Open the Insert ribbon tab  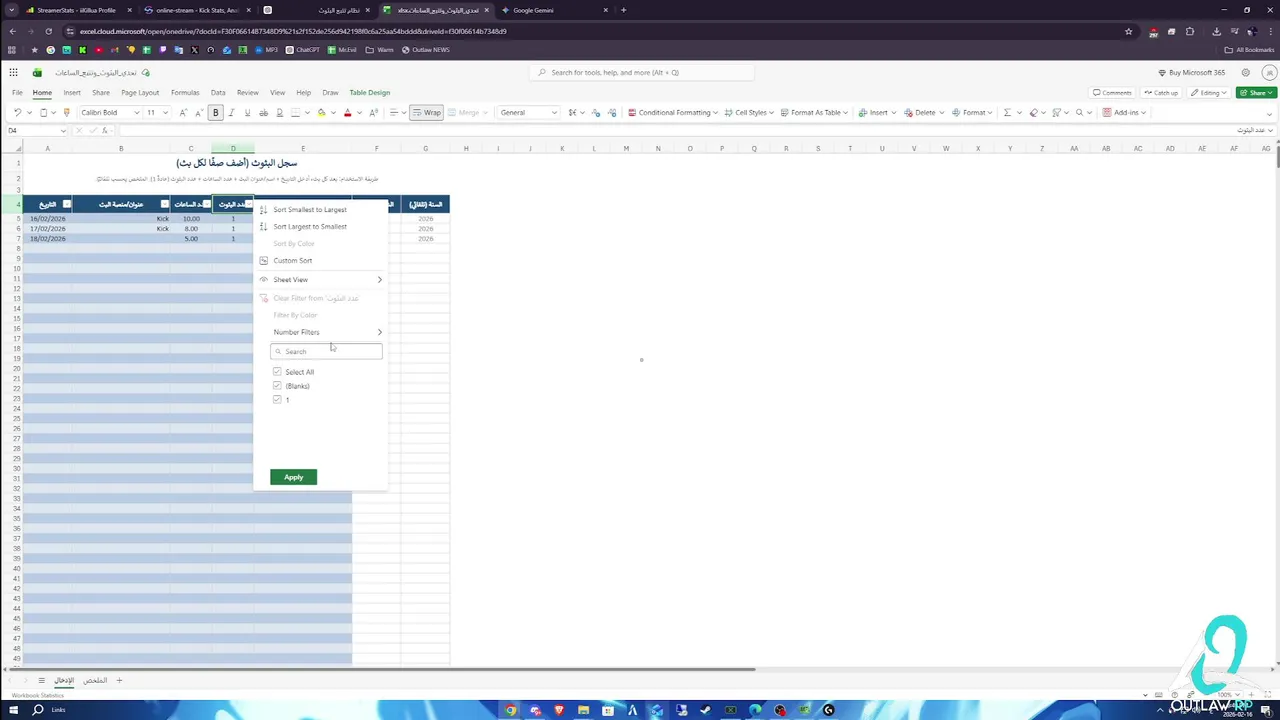tap(72, 92)
